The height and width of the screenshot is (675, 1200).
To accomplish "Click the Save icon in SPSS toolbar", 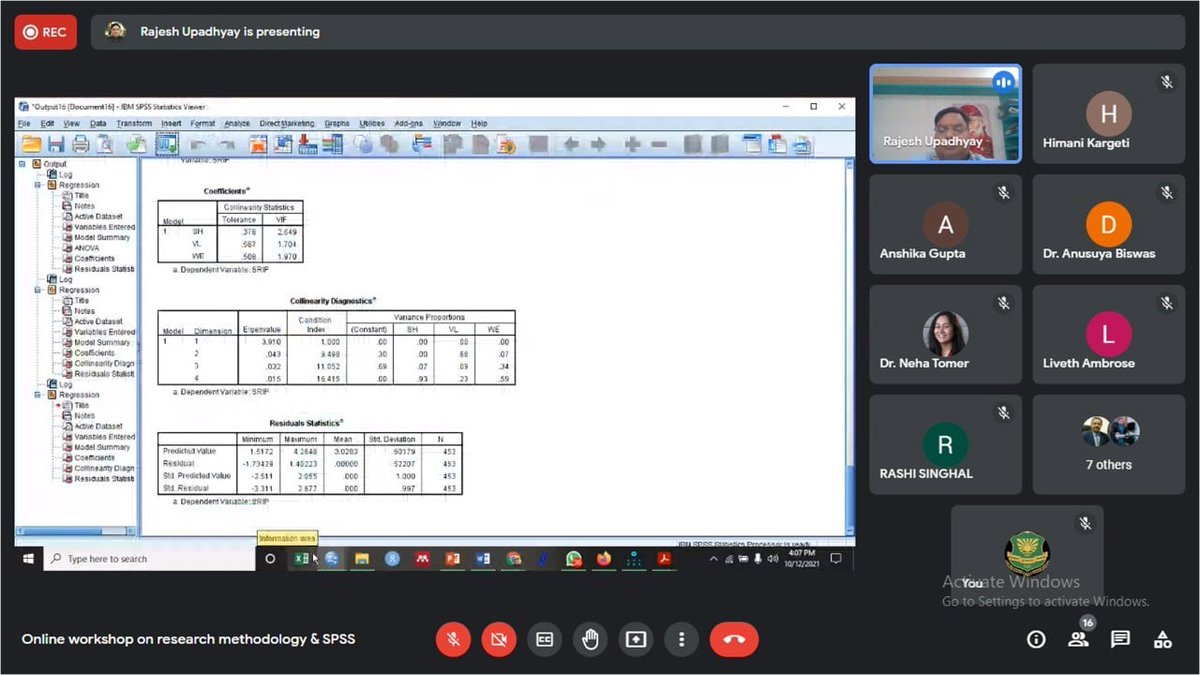I will point(56,145).
